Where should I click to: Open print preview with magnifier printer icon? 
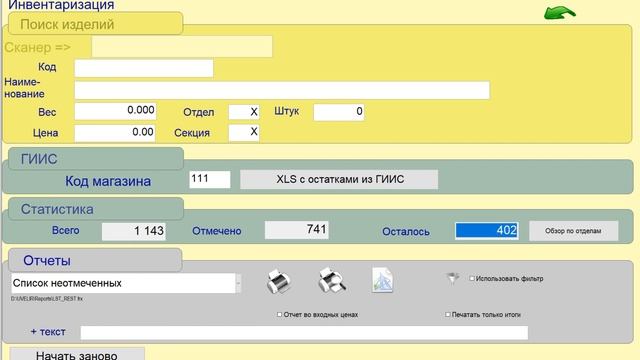[x=332, y=280]
